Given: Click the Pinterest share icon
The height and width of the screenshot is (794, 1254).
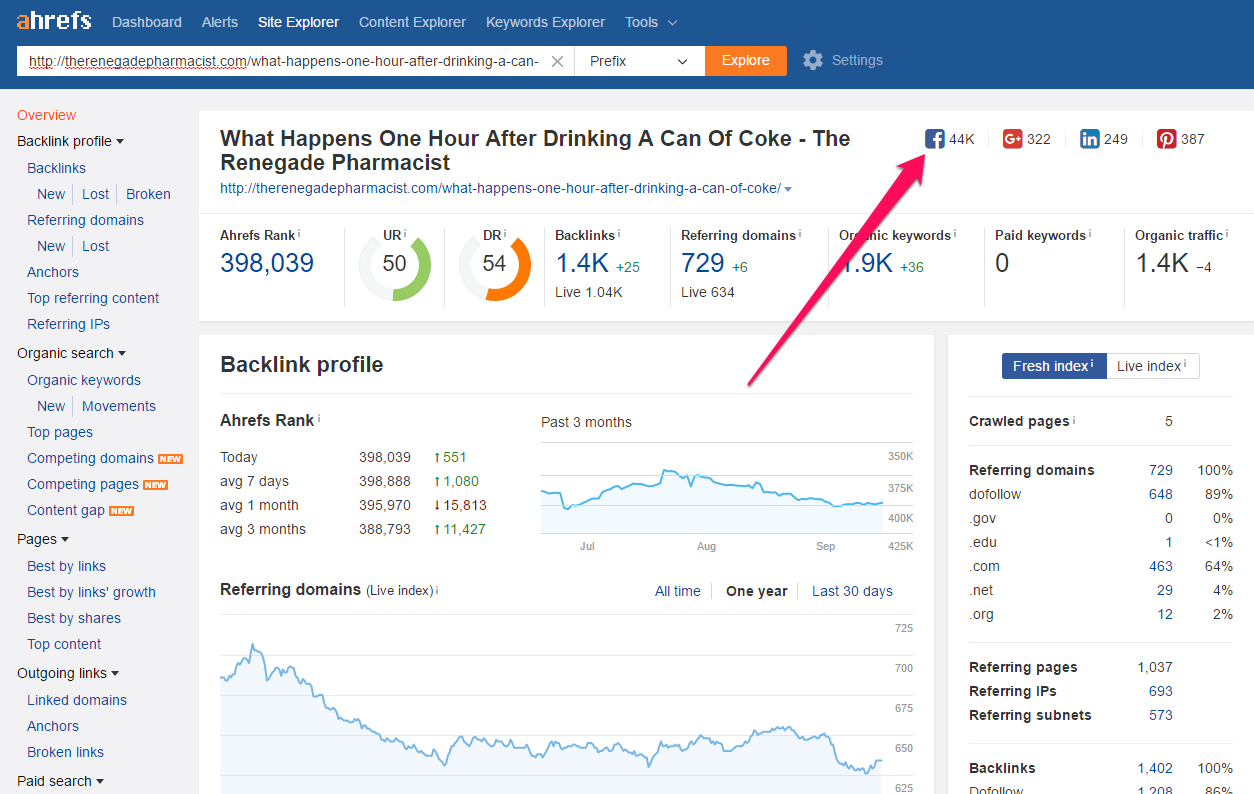Looking at the screenshot, I should (x=1167, y=139).
